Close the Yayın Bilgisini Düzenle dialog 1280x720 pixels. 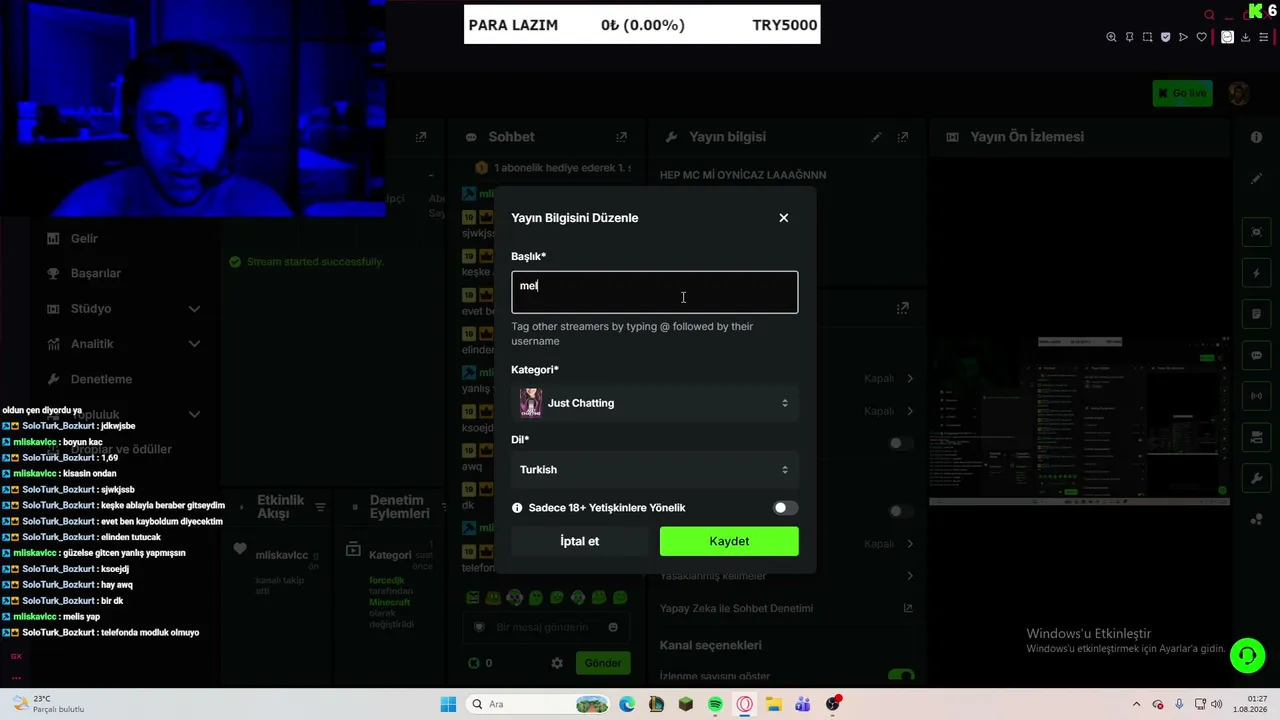(x=784, y=218)
